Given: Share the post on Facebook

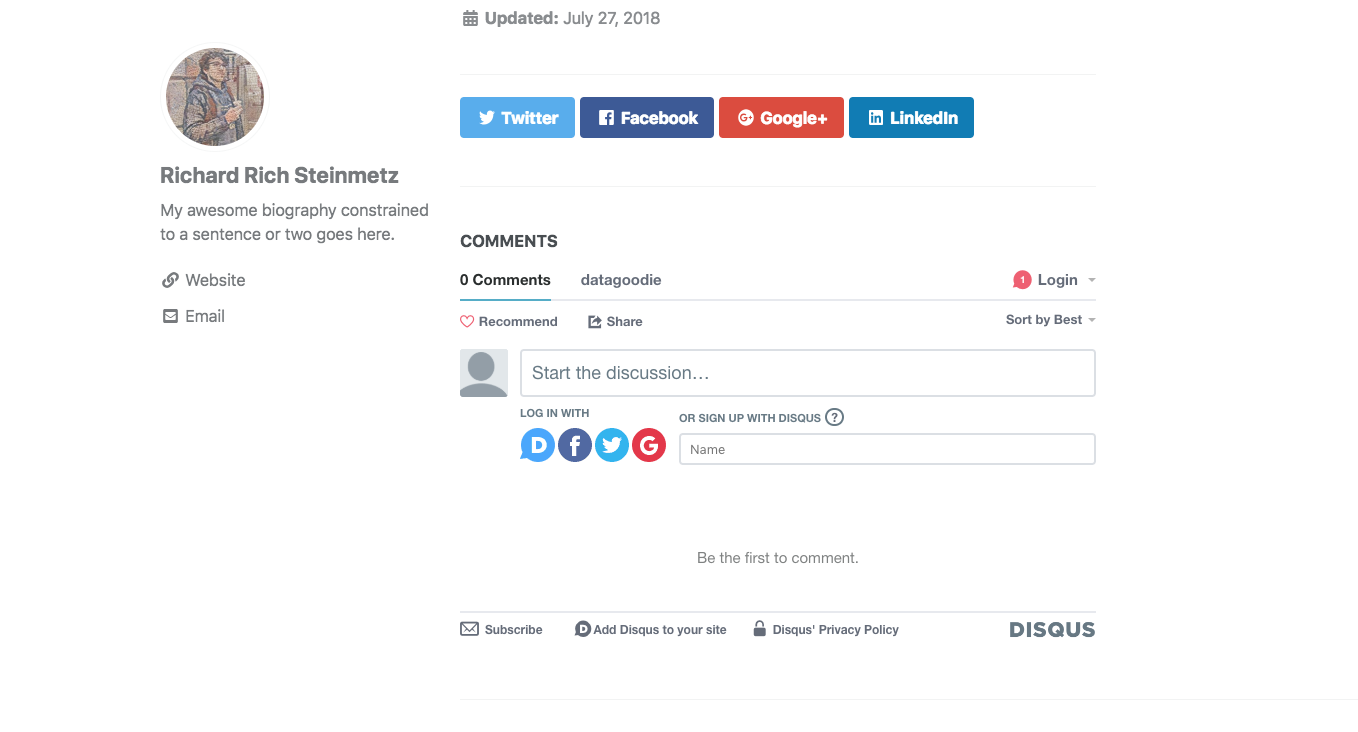Looking at the screenshot, I should coord(647,117).
